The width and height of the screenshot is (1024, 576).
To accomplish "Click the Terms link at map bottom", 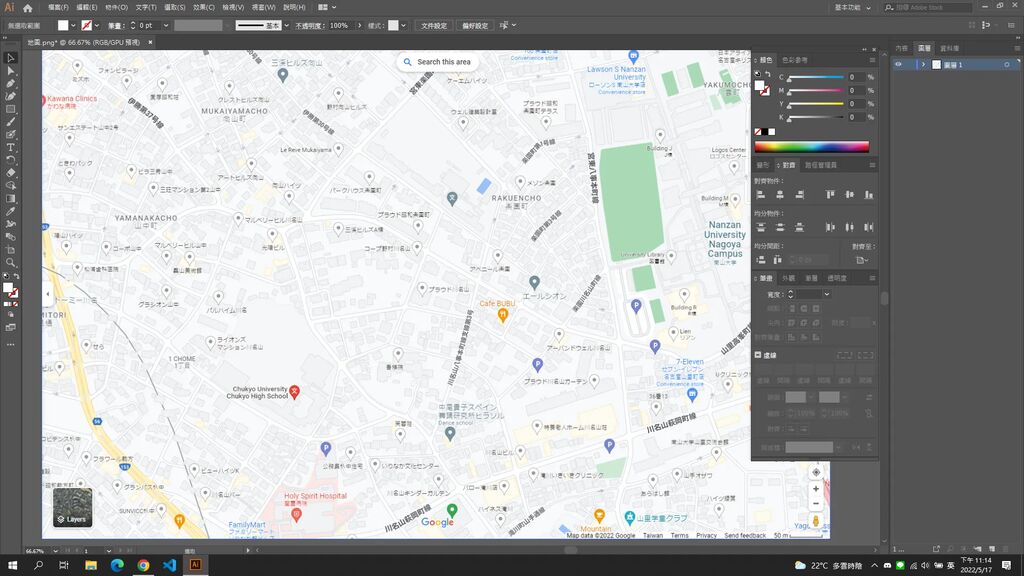I will tap(679, 536).
